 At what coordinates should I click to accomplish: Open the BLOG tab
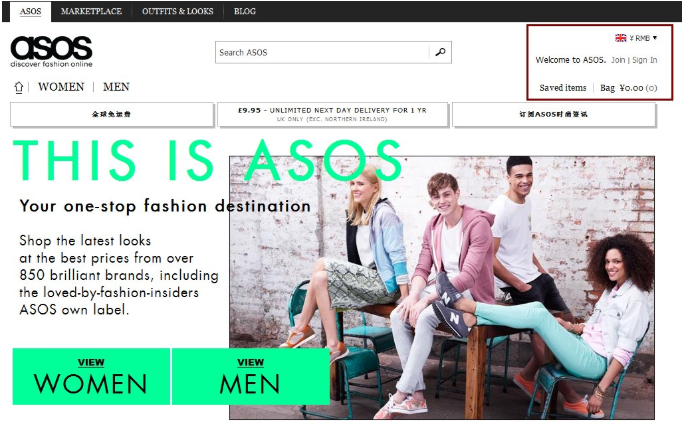(x=245, y=11)
